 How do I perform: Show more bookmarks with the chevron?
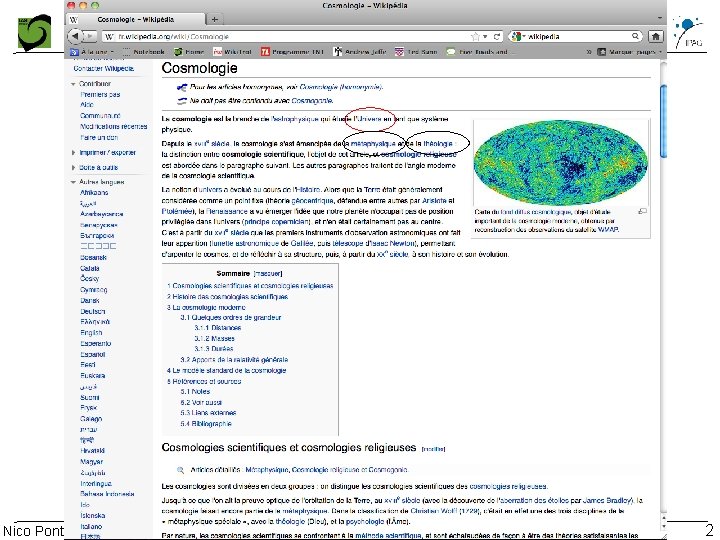pyautogui.click(x=589, y=52)
